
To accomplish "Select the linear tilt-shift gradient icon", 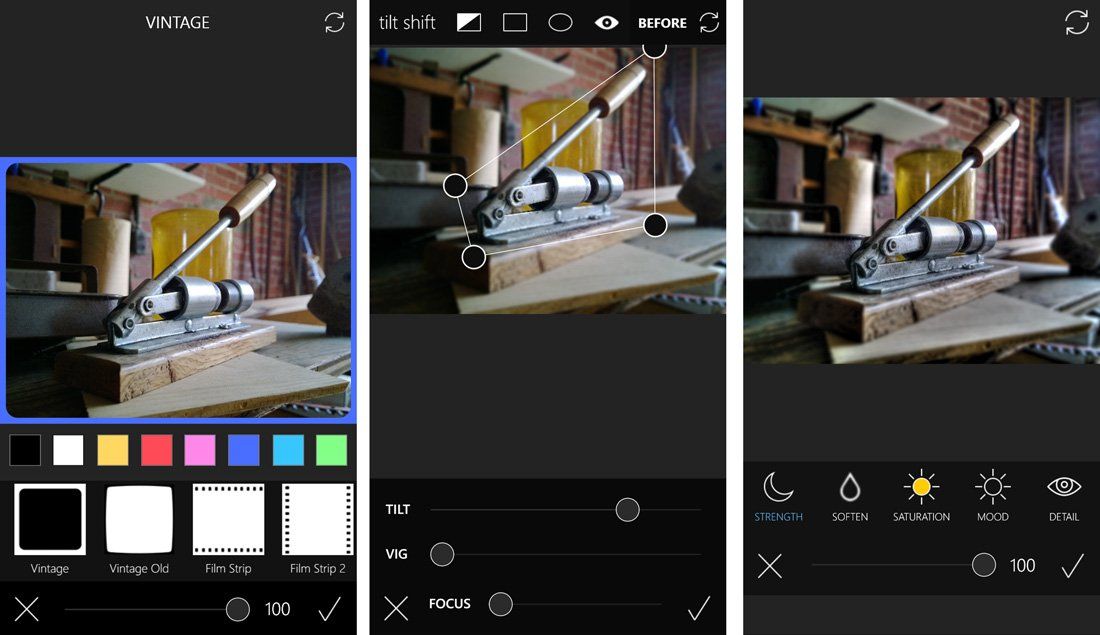I will [468, 21].
